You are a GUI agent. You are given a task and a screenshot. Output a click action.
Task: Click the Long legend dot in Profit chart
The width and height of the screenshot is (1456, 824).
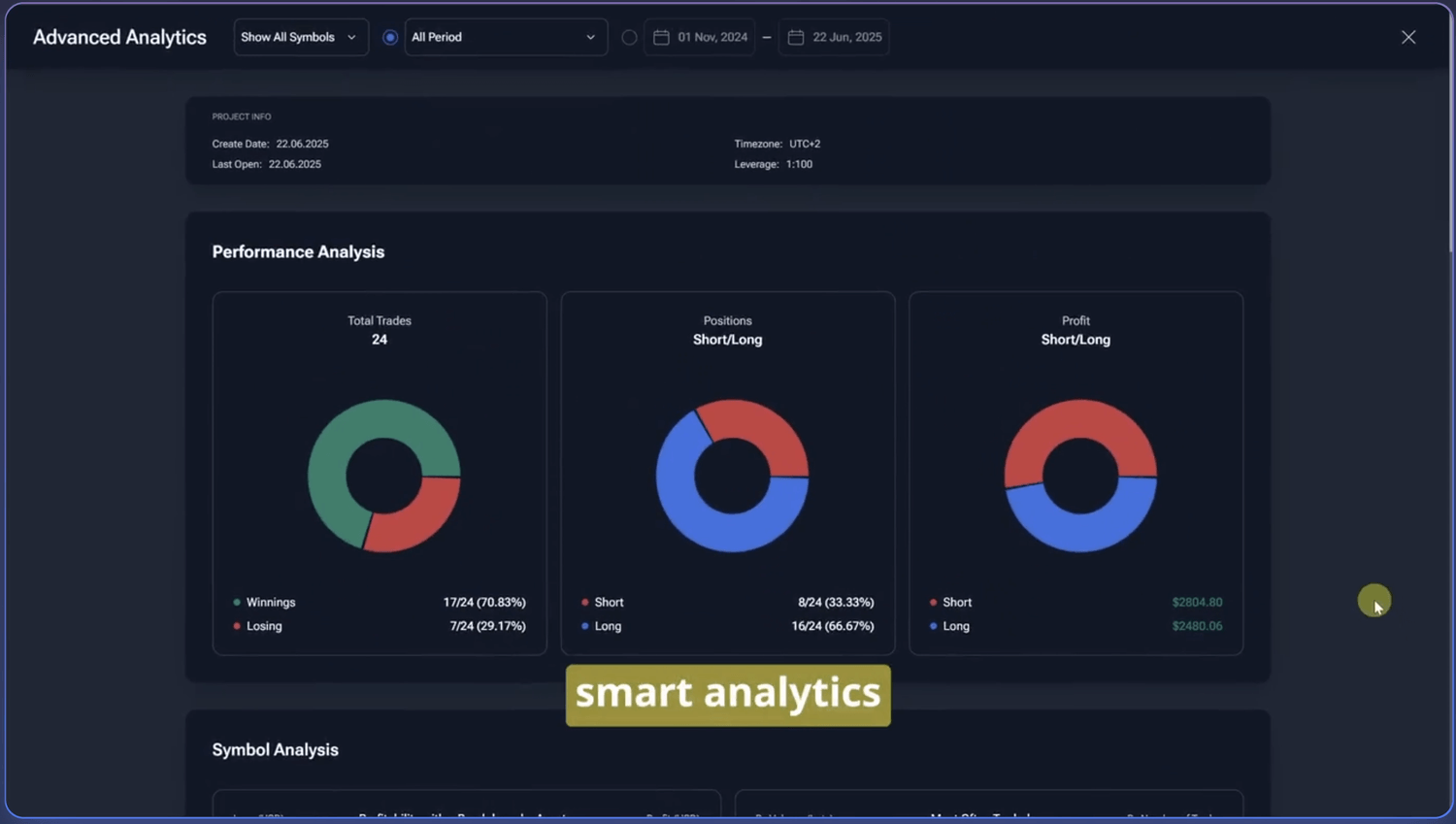(933, 626)
